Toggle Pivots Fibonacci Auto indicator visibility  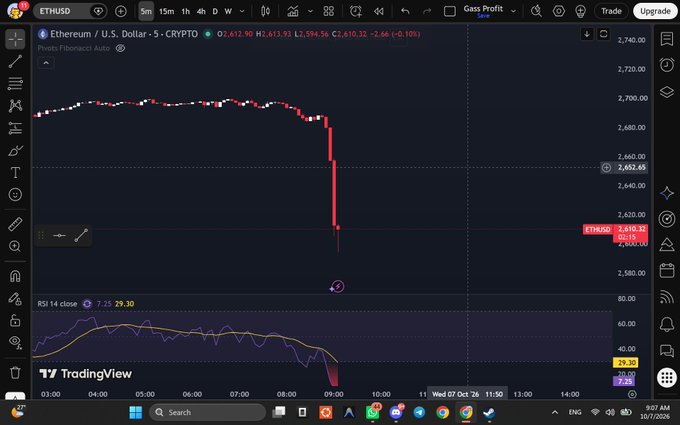[120, 48]
